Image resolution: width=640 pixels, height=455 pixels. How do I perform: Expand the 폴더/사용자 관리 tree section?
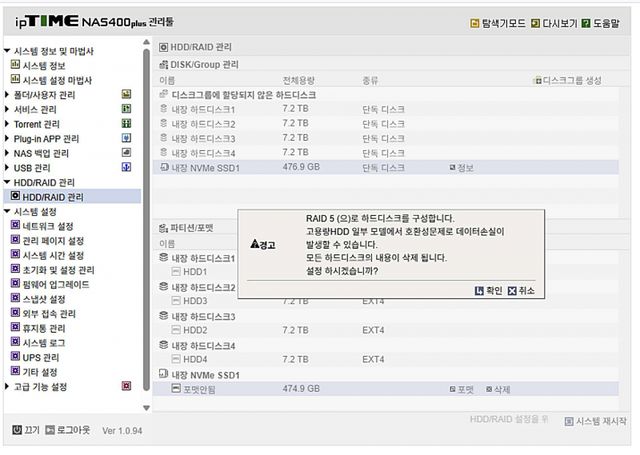click(8, 95)
